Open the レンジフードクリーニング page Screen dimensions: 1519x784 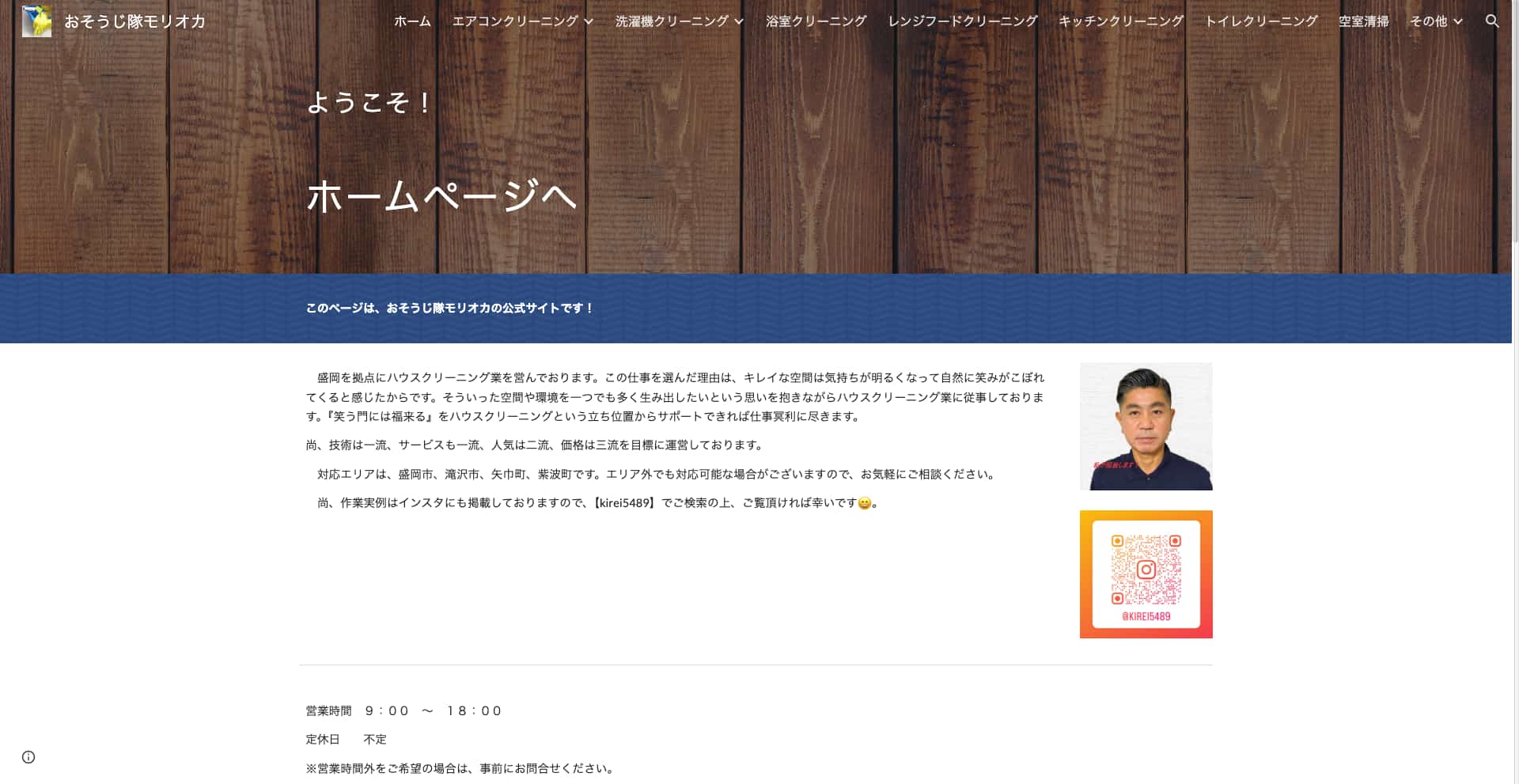pyautogui.click(x=962, y=21)
